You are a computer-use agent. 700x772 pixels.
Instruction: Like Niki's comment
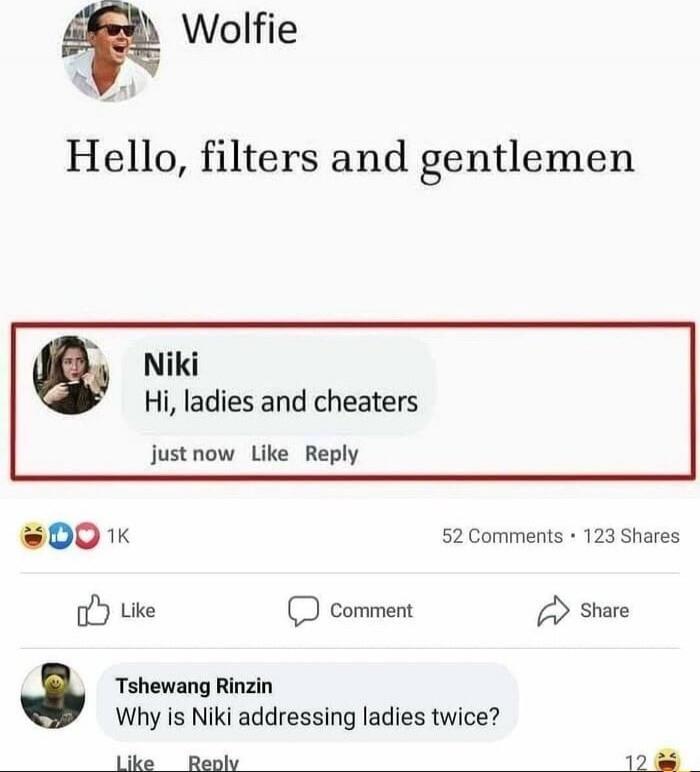[x=270, y=453]
